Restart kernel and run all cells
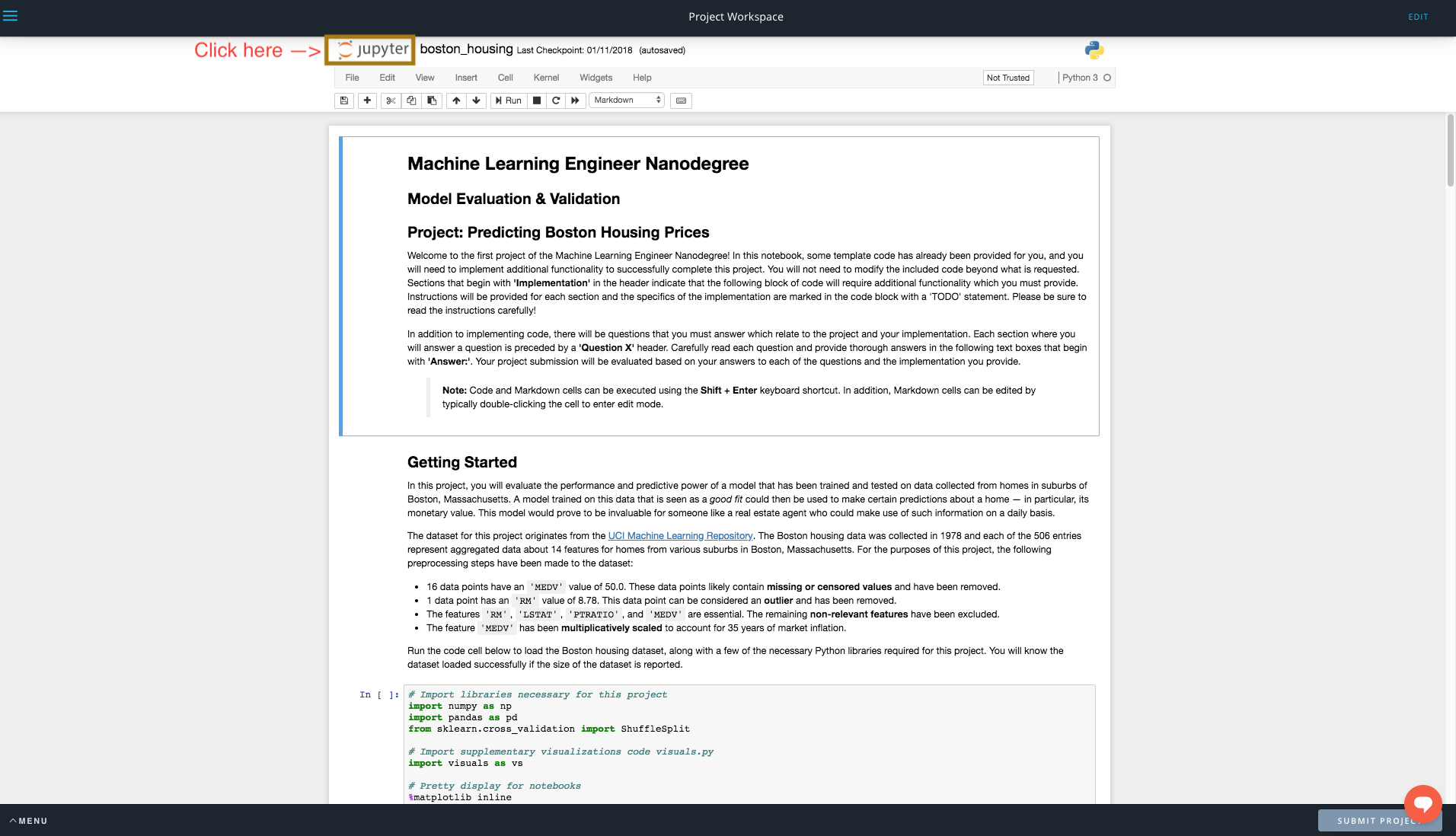The image size is (1456, 836). [x=576, y=101]
